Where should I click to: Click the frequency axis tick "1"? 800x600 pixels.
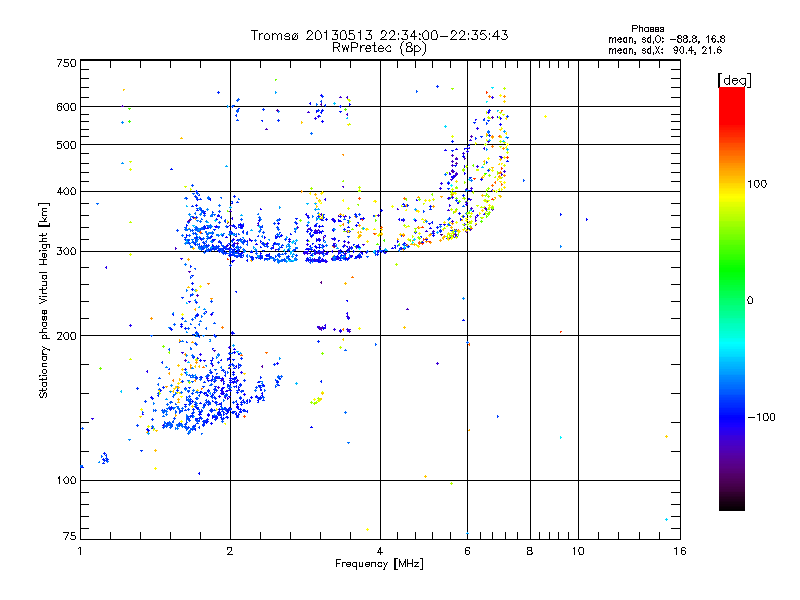pos(80,551)
